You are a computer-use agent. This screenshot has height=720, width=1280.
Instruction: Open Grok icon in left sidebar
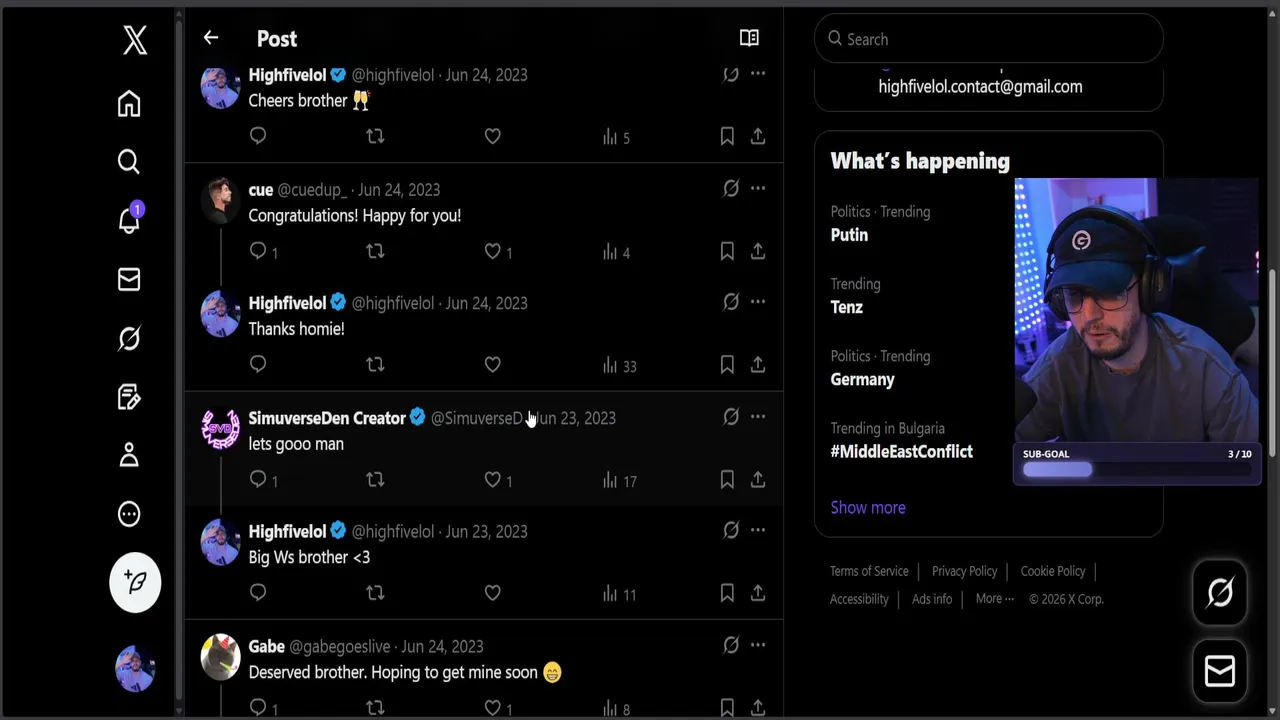tap(129, 339)
